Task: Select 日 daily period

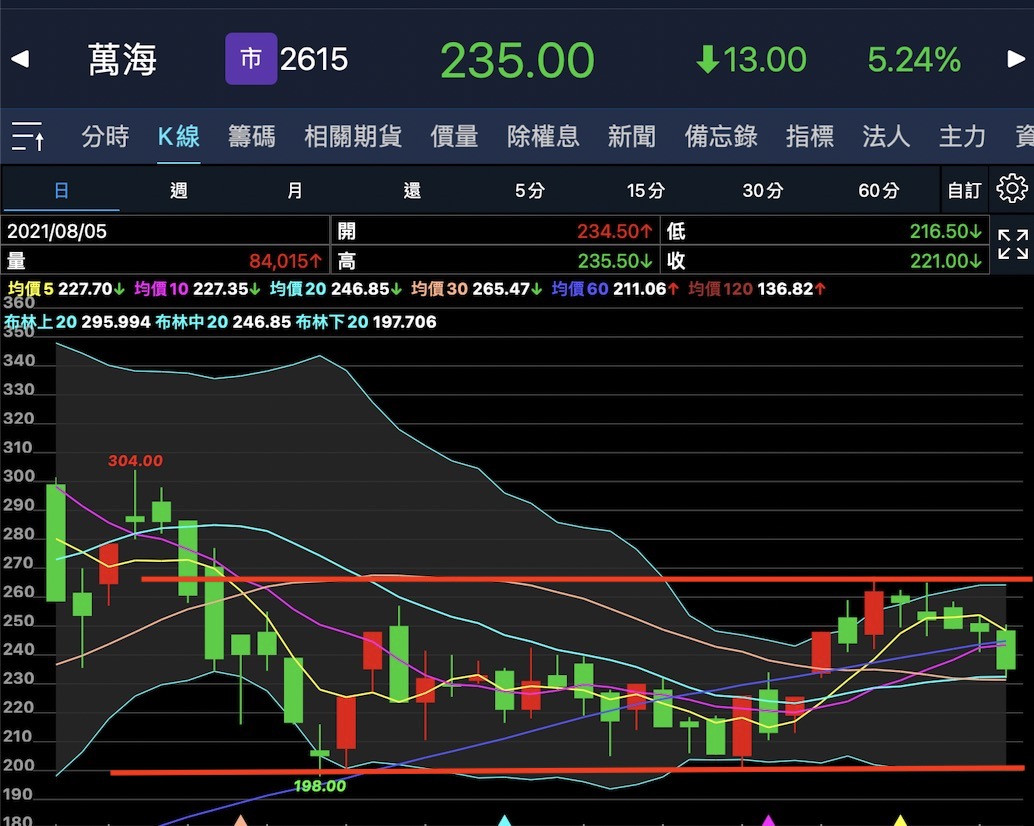Action: click(61, 191)
